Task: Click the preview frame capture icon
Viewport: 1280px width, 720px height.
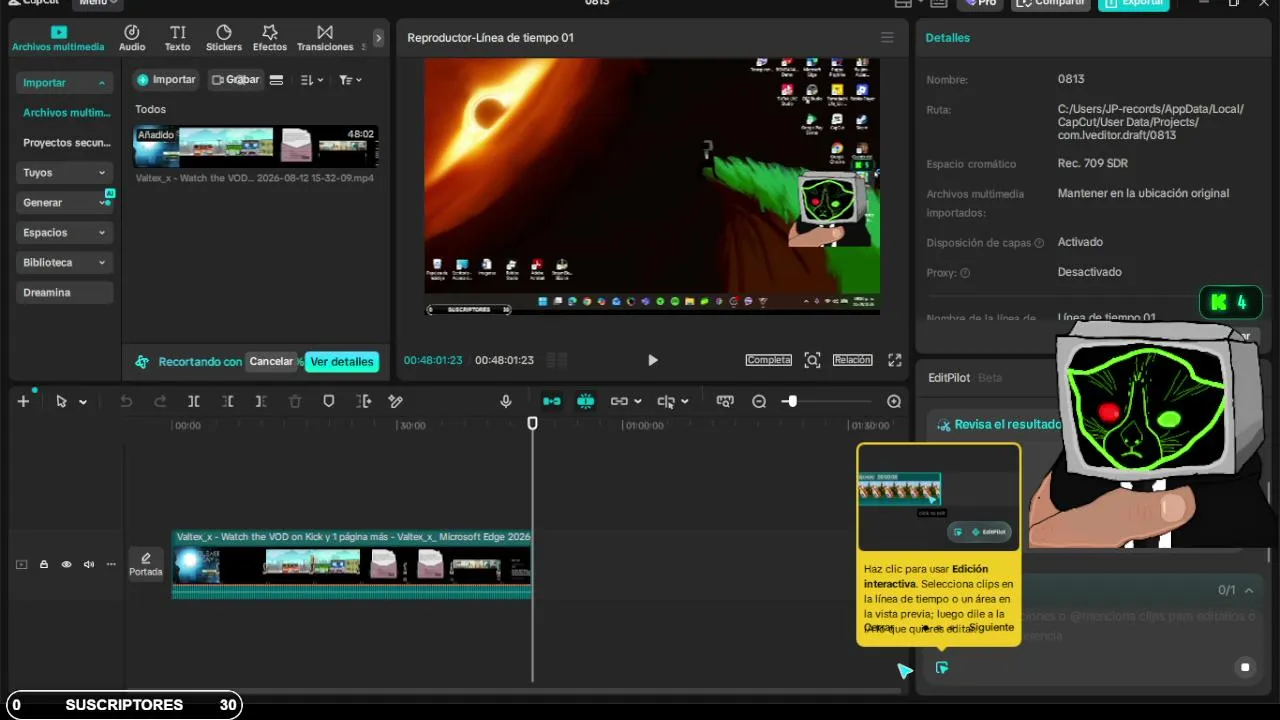Action: pos(812,360)
